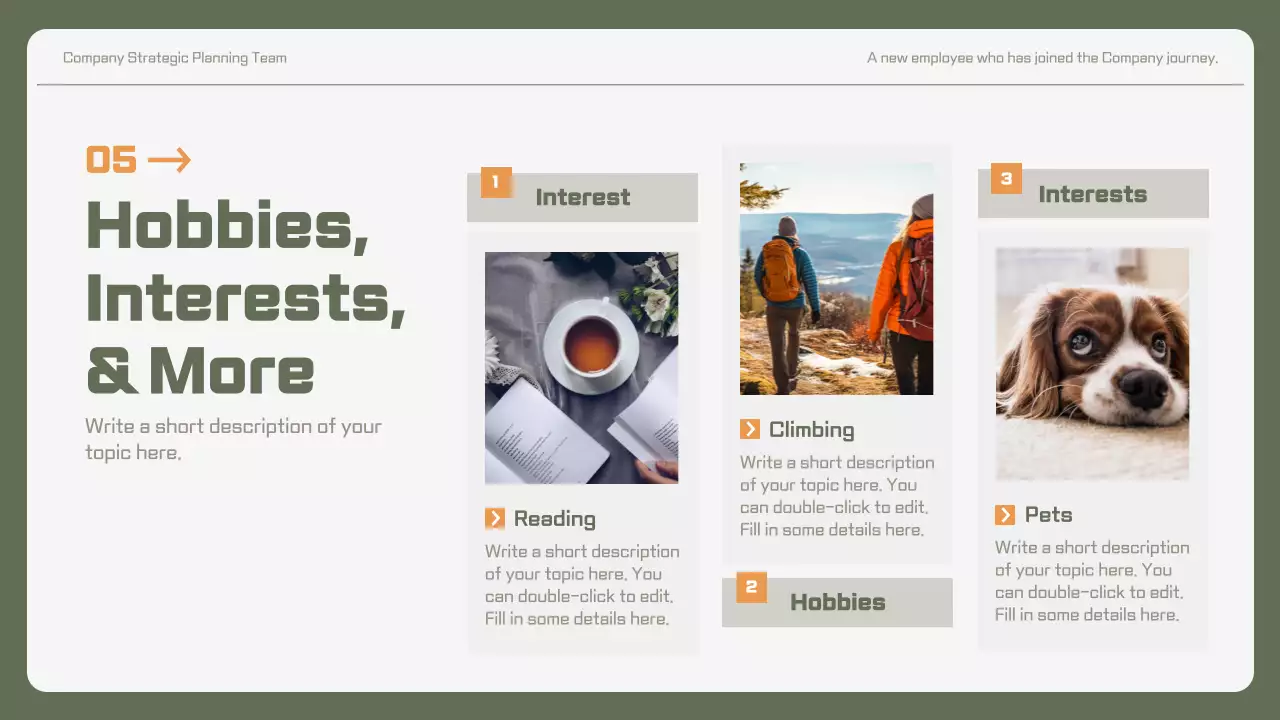Select the Pets heading text
1280x720 pixels.
point(1048,515)
